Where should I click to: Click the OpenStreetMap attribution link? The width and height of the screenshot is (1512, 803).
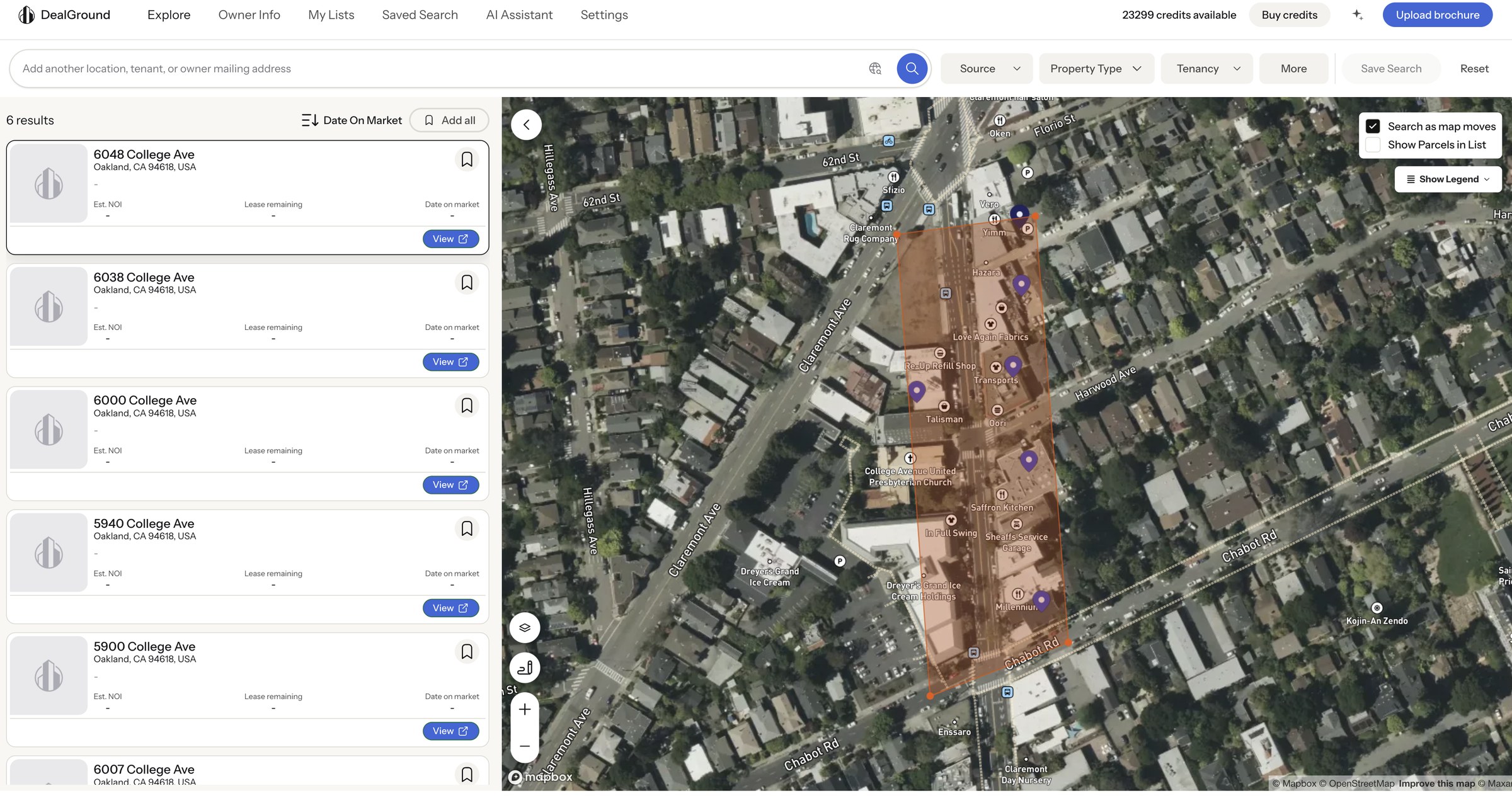tap(1357, 783)
